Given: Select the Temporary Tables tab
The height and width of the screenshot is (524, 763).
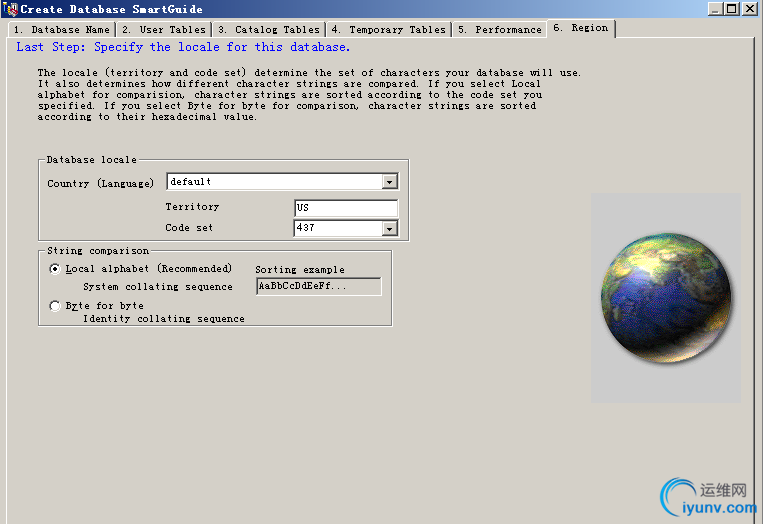Looking at the screenshot, I should click(388, 30).
